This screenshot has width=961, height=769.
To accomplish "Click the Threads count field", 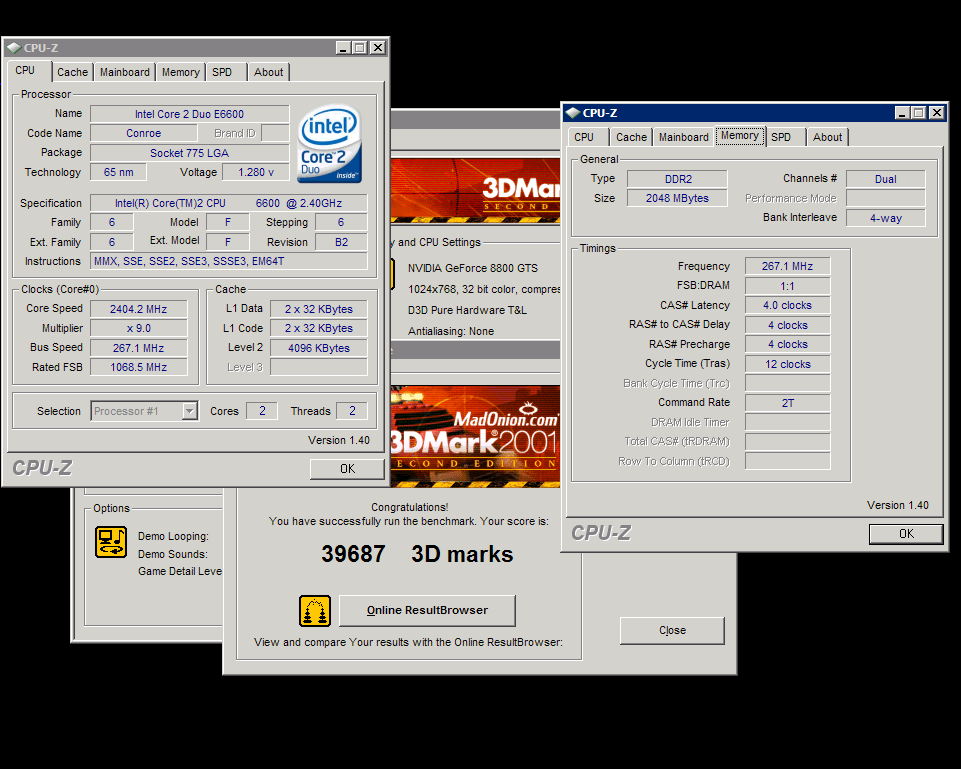I will pyautogui.click(x=352, y=411).
